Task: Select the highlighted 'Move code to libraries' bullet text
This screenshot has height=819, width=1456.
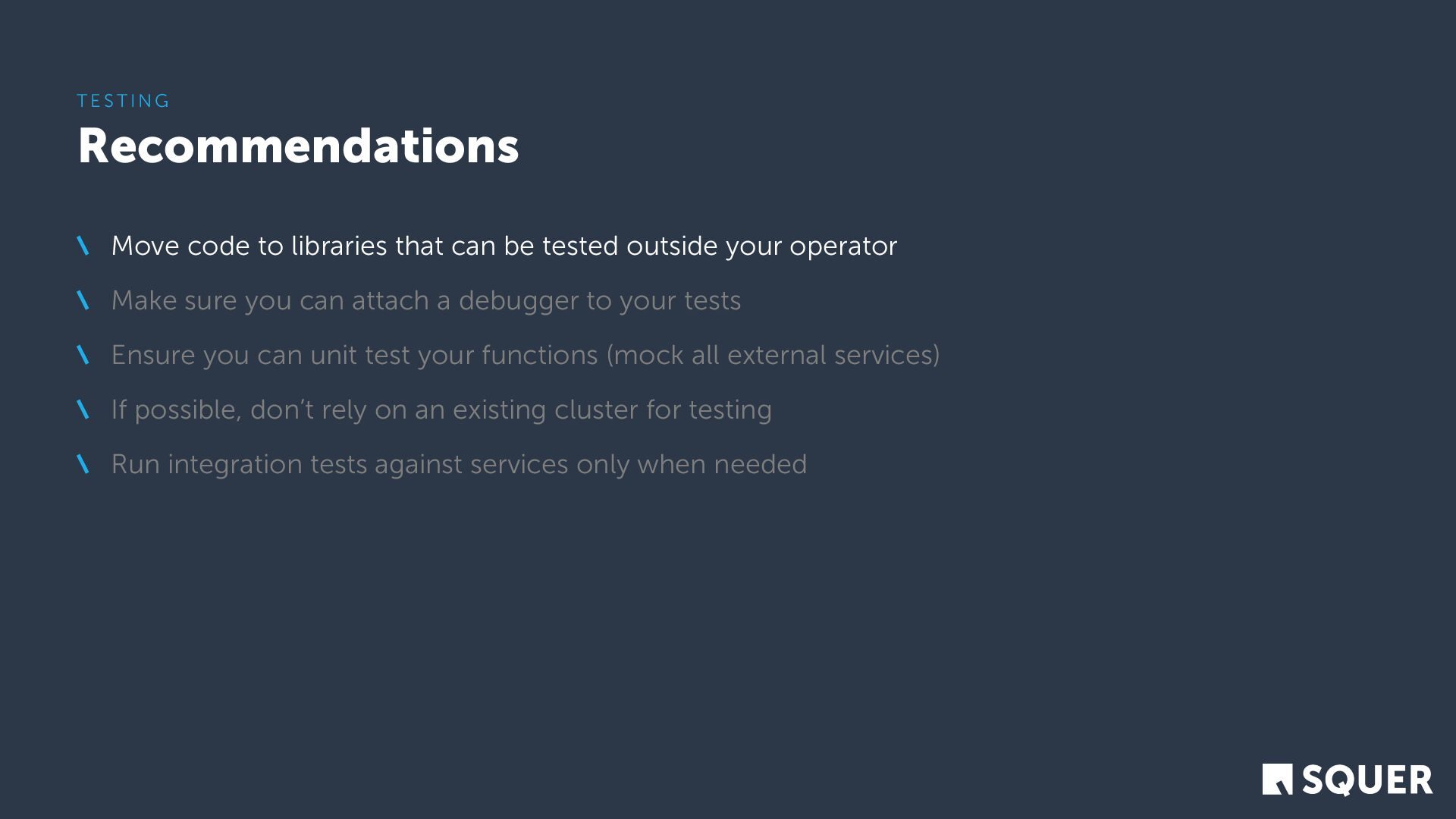Action: pyautogui.click(x=504, y=246)
